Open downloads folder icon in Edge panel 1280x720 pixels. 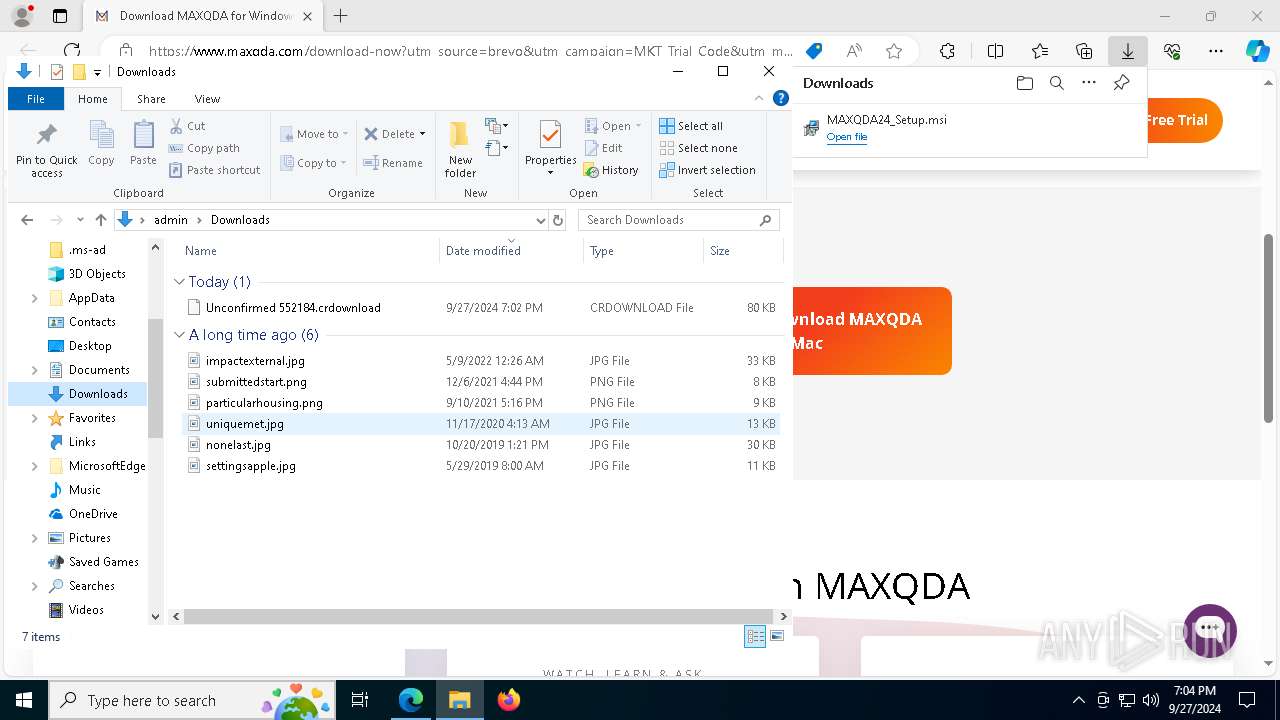(x=1024, y=83)
